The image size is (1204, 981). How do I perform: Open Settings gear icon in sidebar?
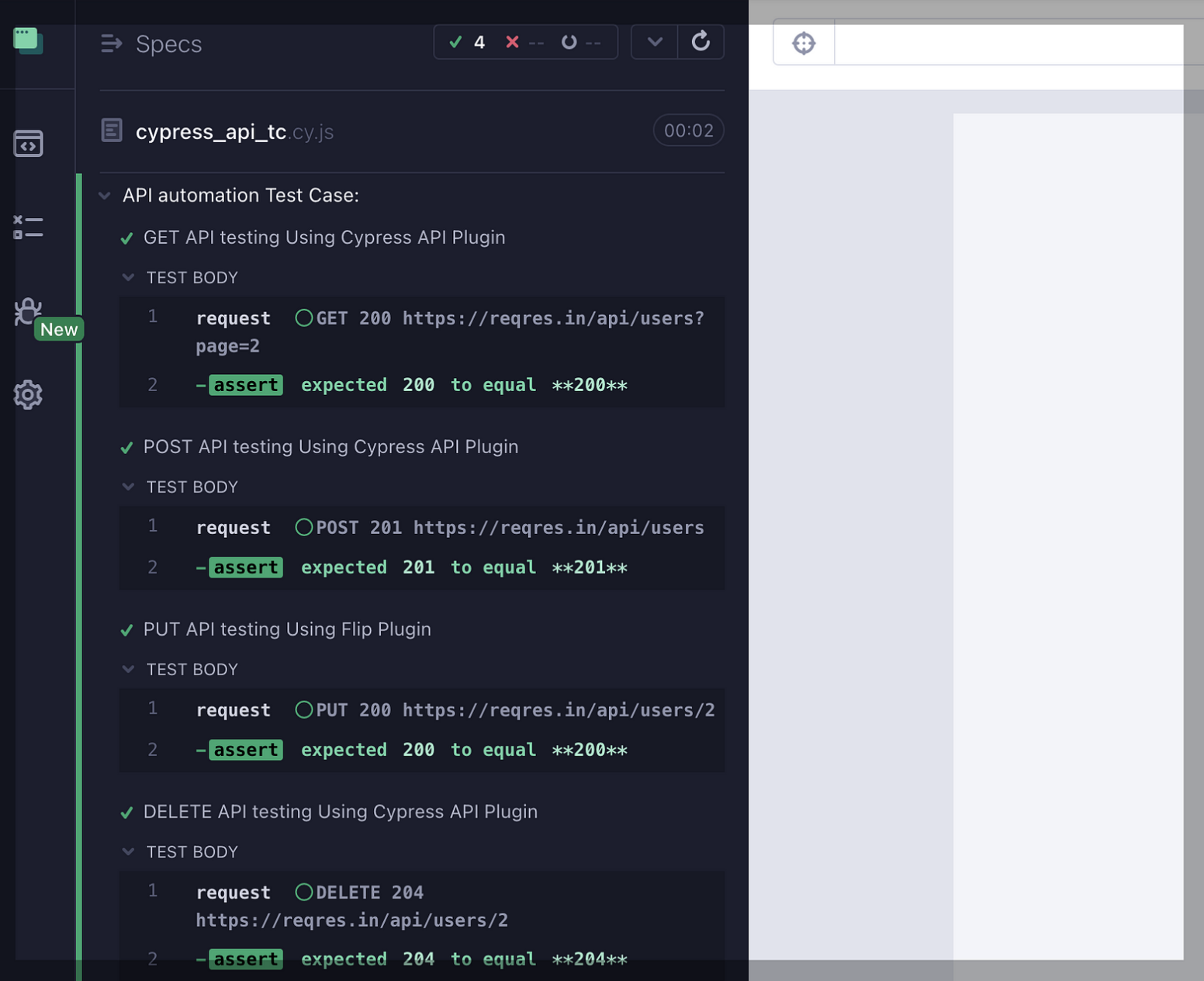28,395
